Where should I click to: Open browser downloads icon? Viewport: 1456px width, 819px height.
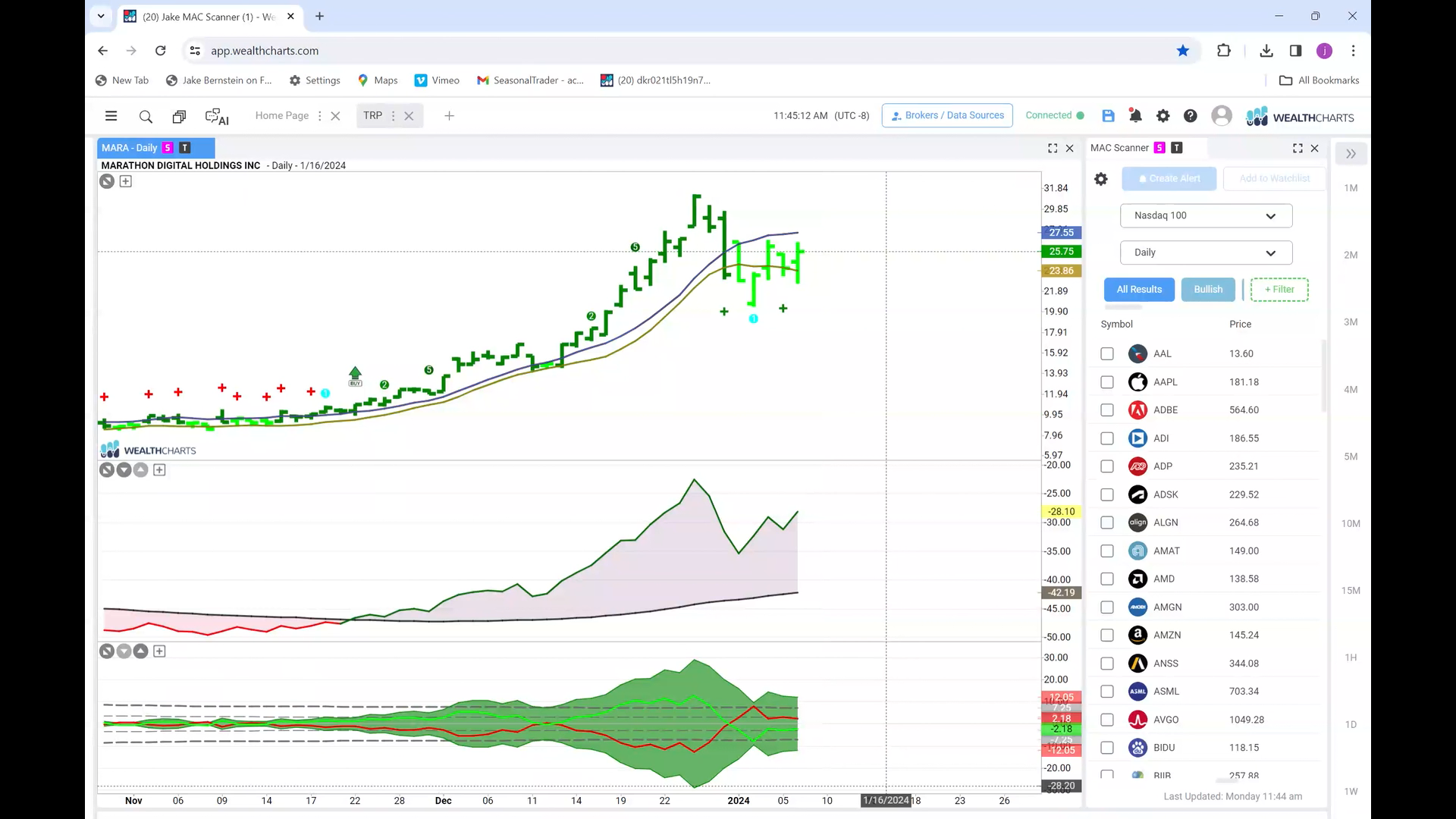tap(1266, 51)
